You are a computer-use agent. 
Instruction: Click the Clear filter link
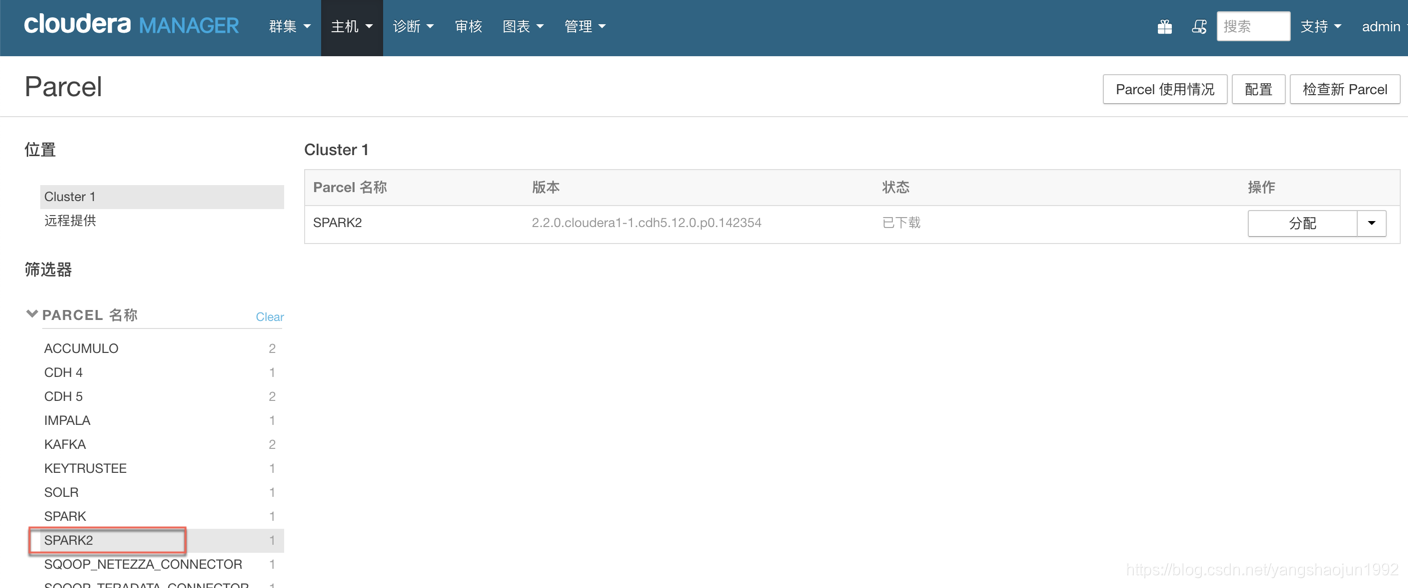click(x=270, y=317)
